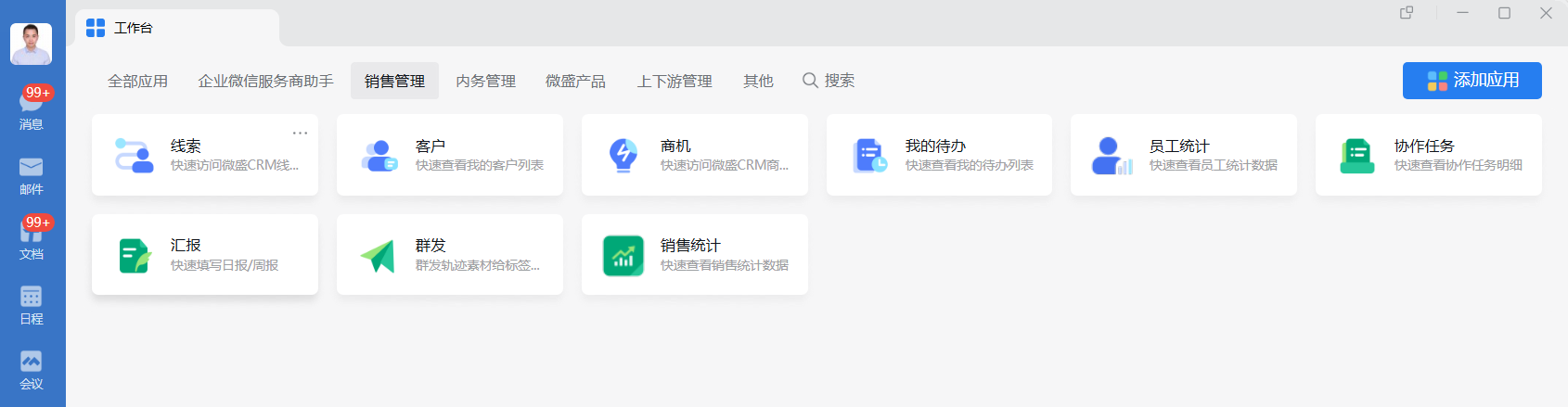Select the 销售管理 tab

tap(394, 81)
